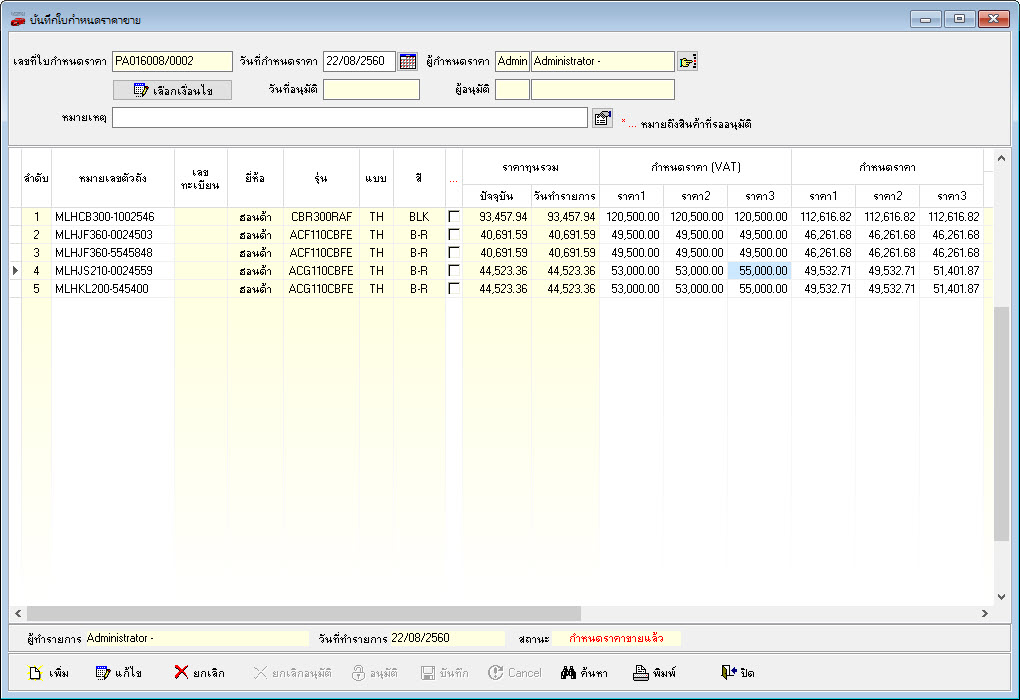
Task: Click the ยกเลิก (Cancel document) button
Action: [199, 673]
